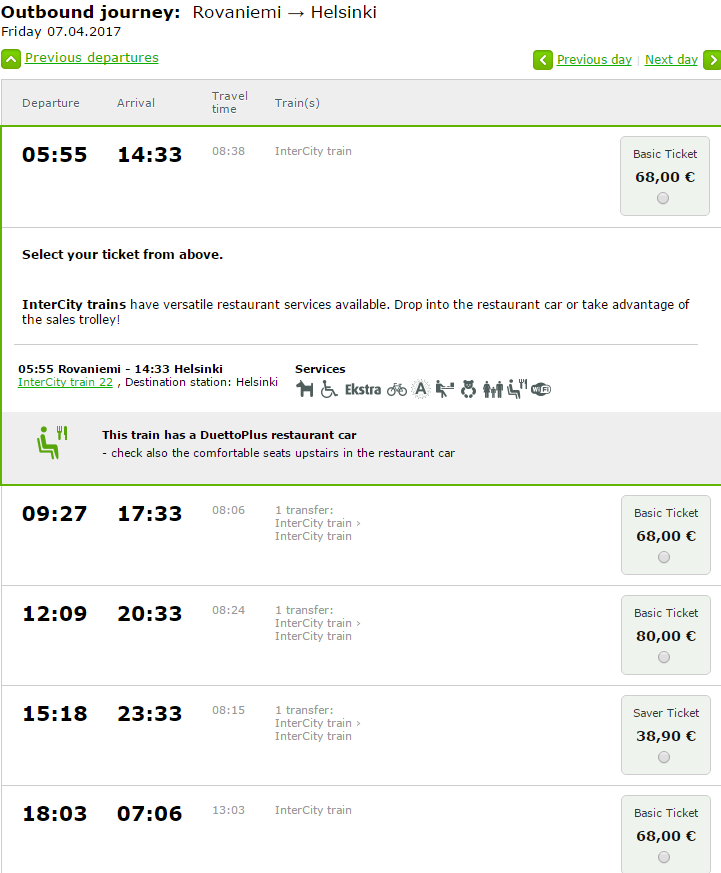721x873 pixels.
Task: Click the family compartment service icon
Action: tap(492, 389)
